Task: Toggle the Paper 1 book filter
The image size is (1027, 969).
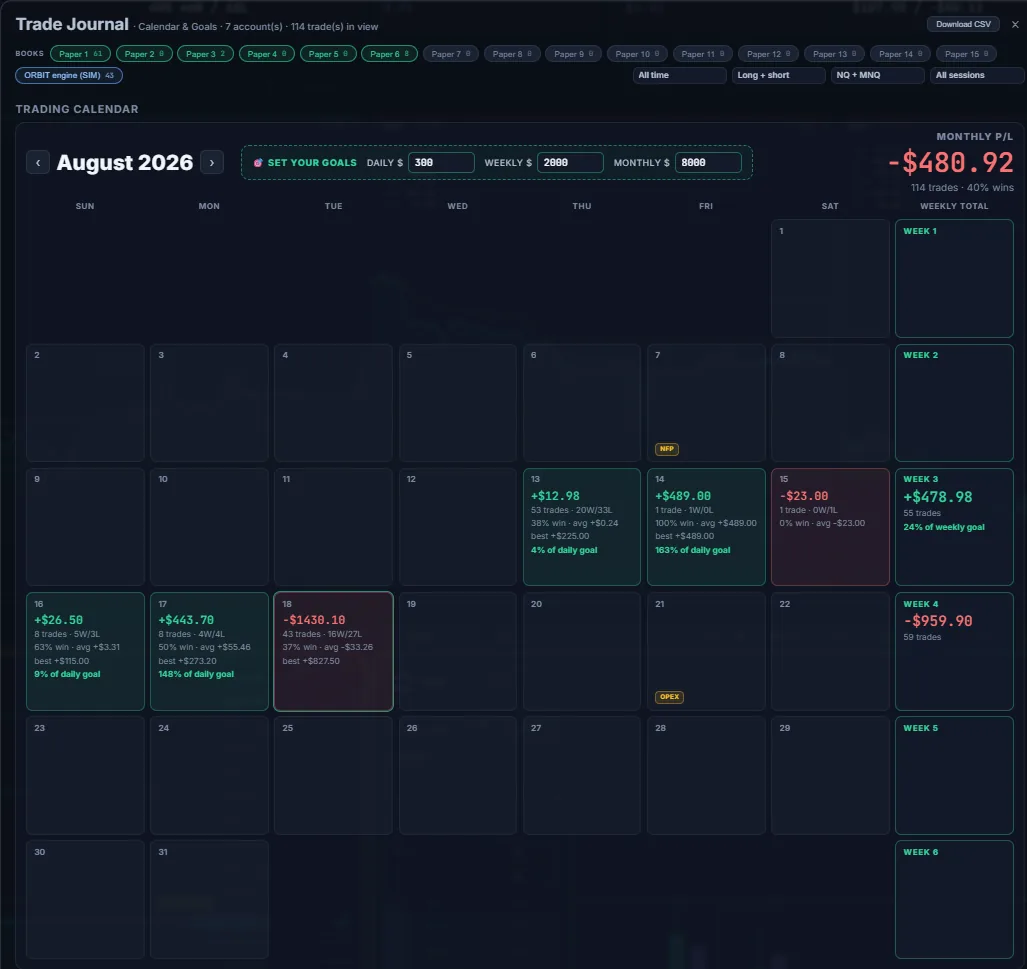Action: [80, 54]
